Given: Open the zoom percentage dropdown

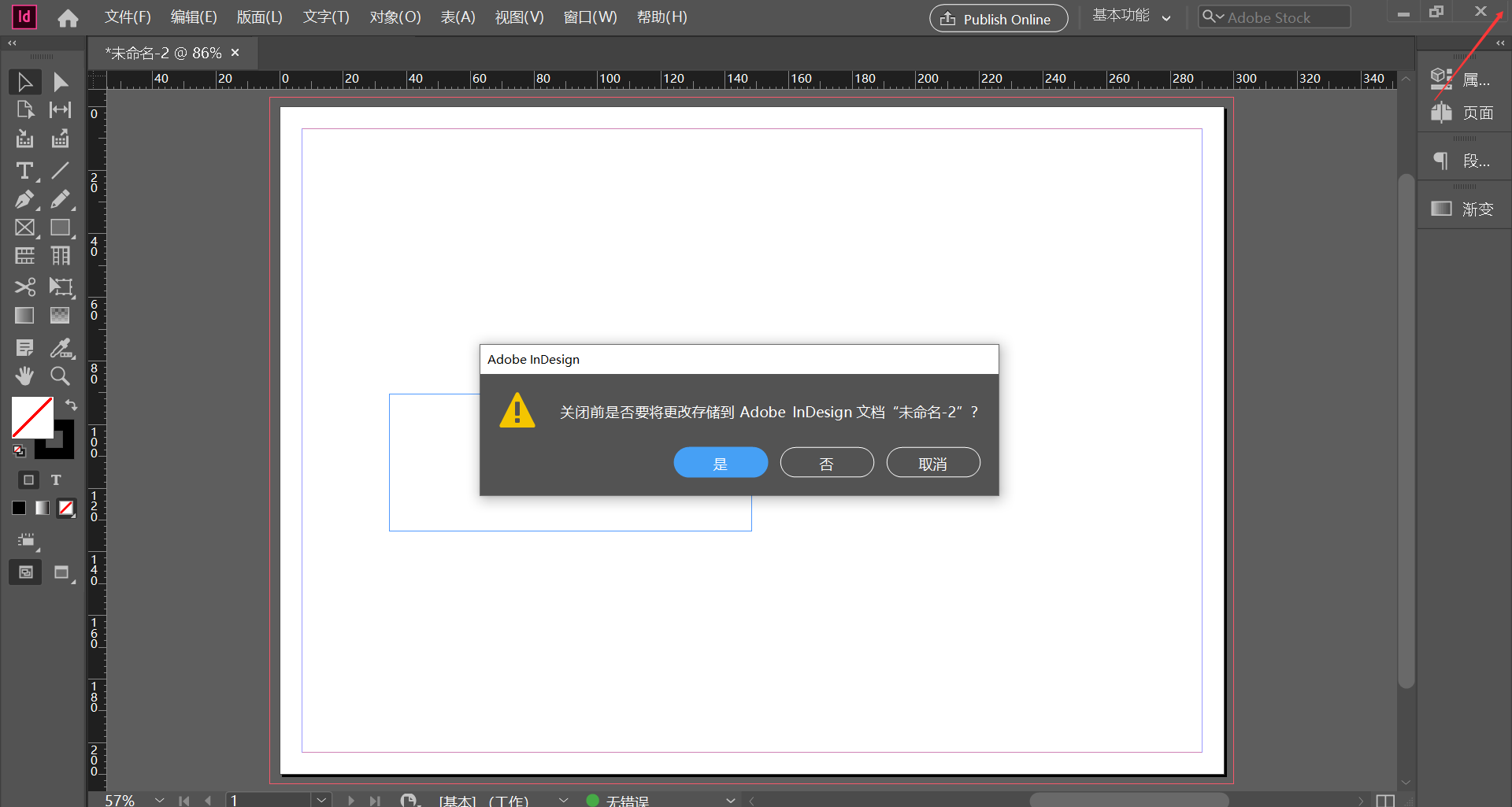Looking at the screenshot, I should 160,800.
